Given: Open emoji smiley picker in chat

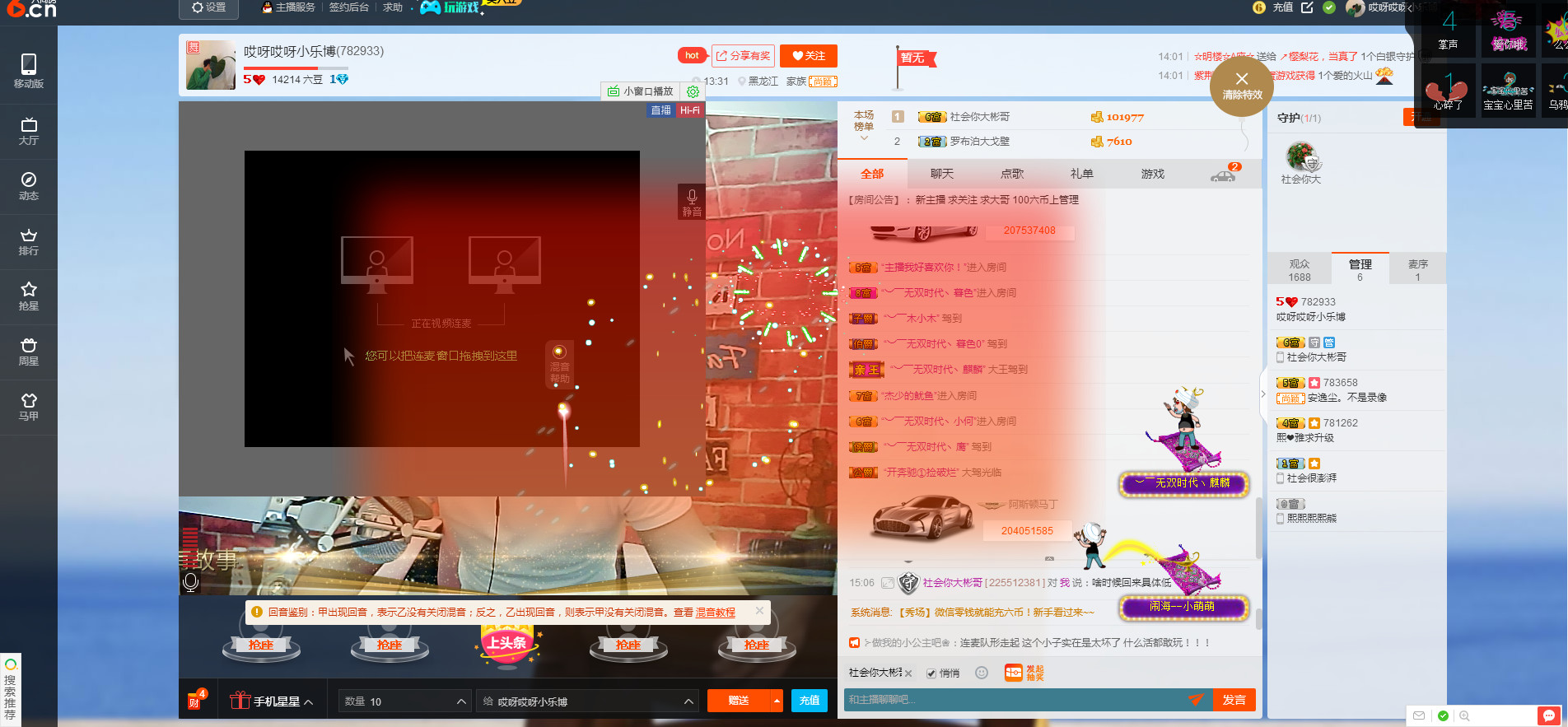Looking at the screenshot, I should point(982,673).
